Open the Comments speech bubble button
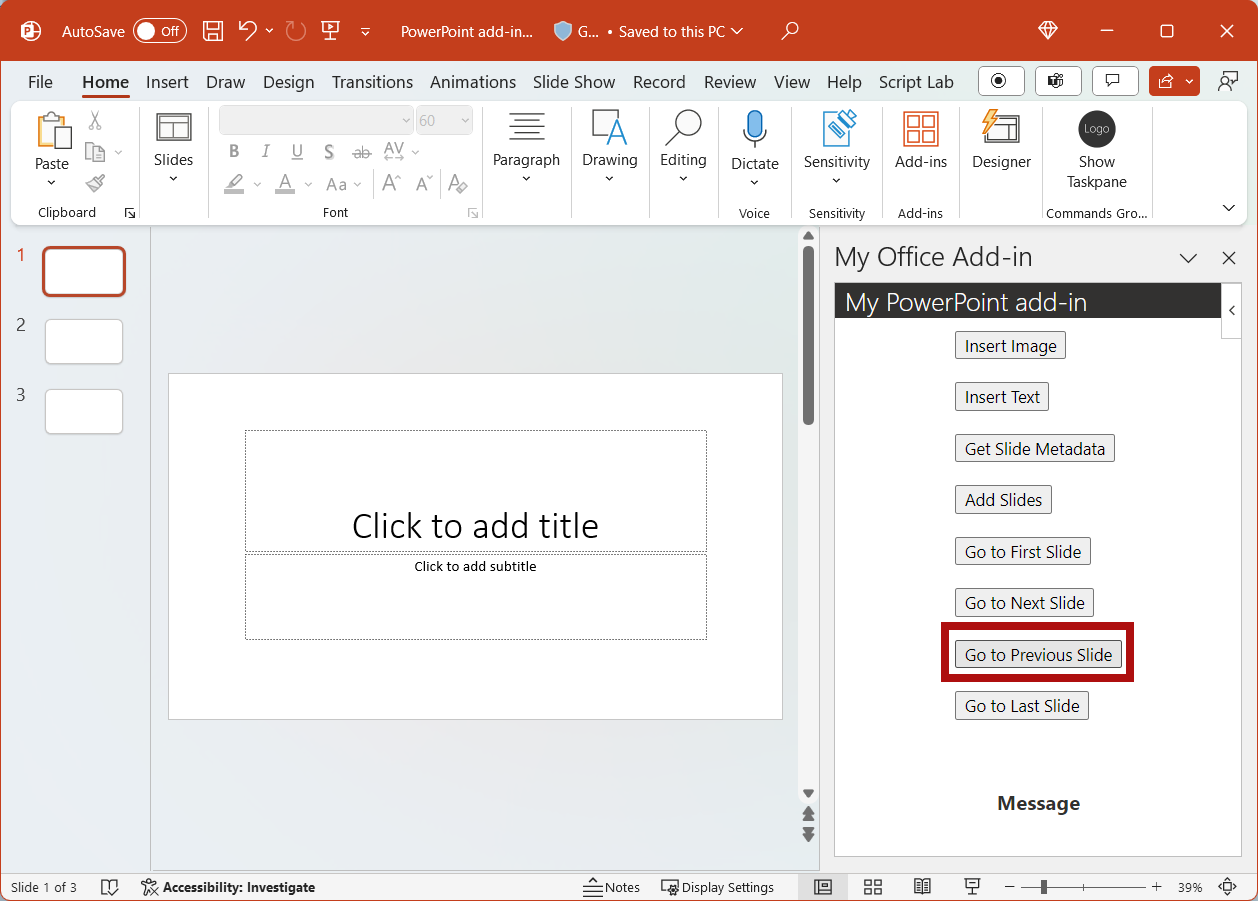The height and width of the screenshot is (901, 1258). [1113, 81]
